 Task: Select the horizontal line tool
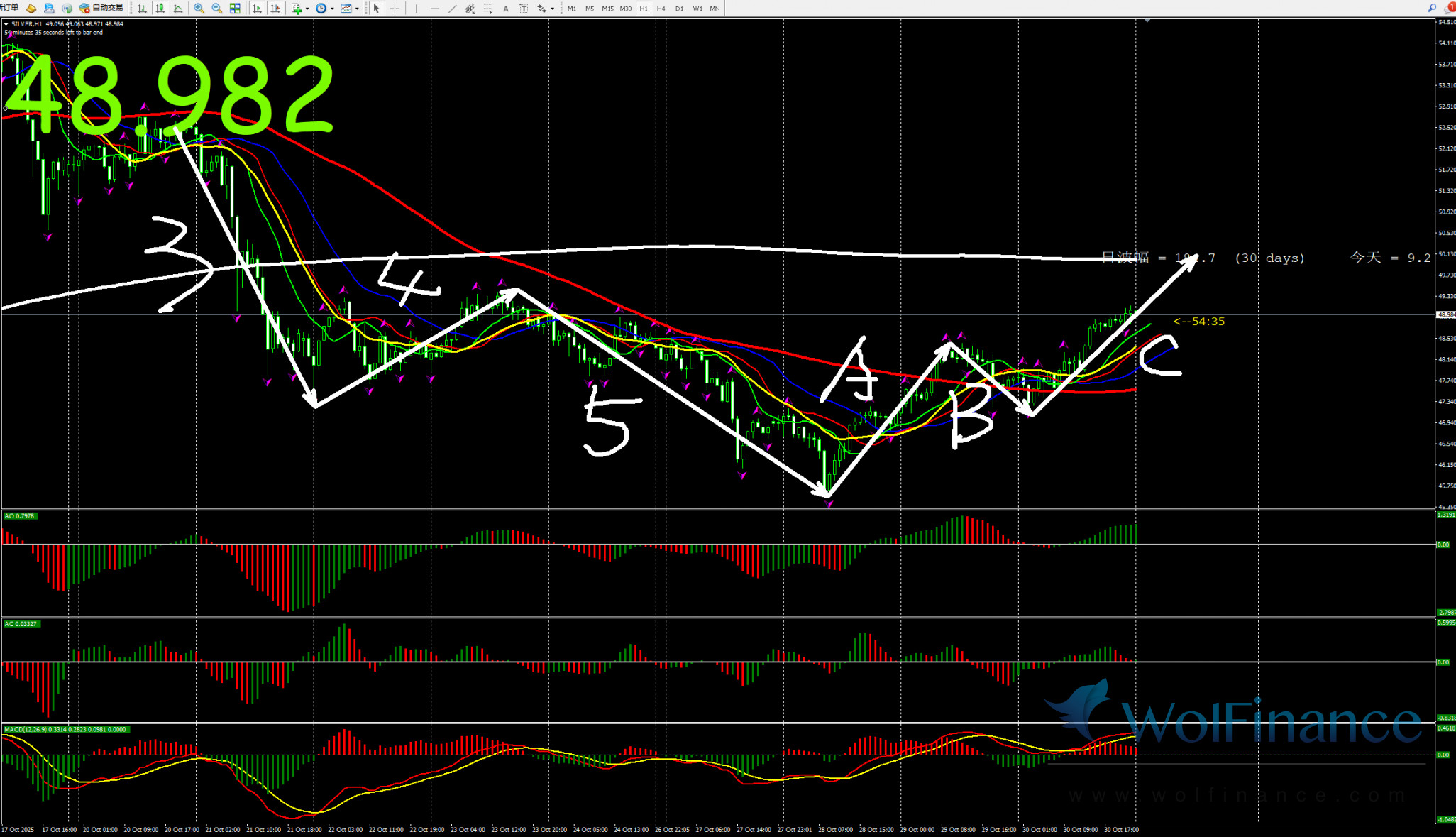pos(434,9)
